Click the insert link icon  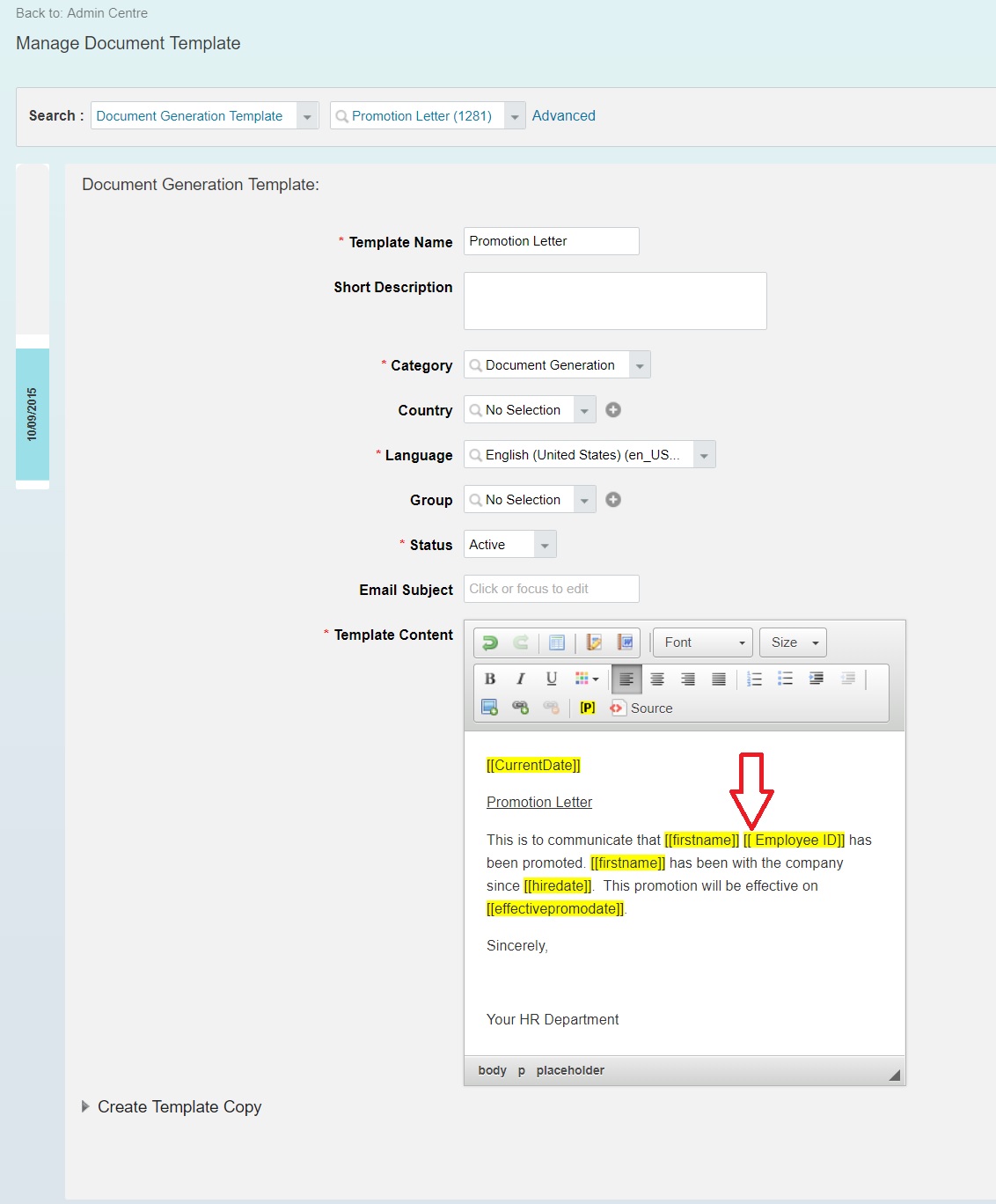tap(521, 708)
